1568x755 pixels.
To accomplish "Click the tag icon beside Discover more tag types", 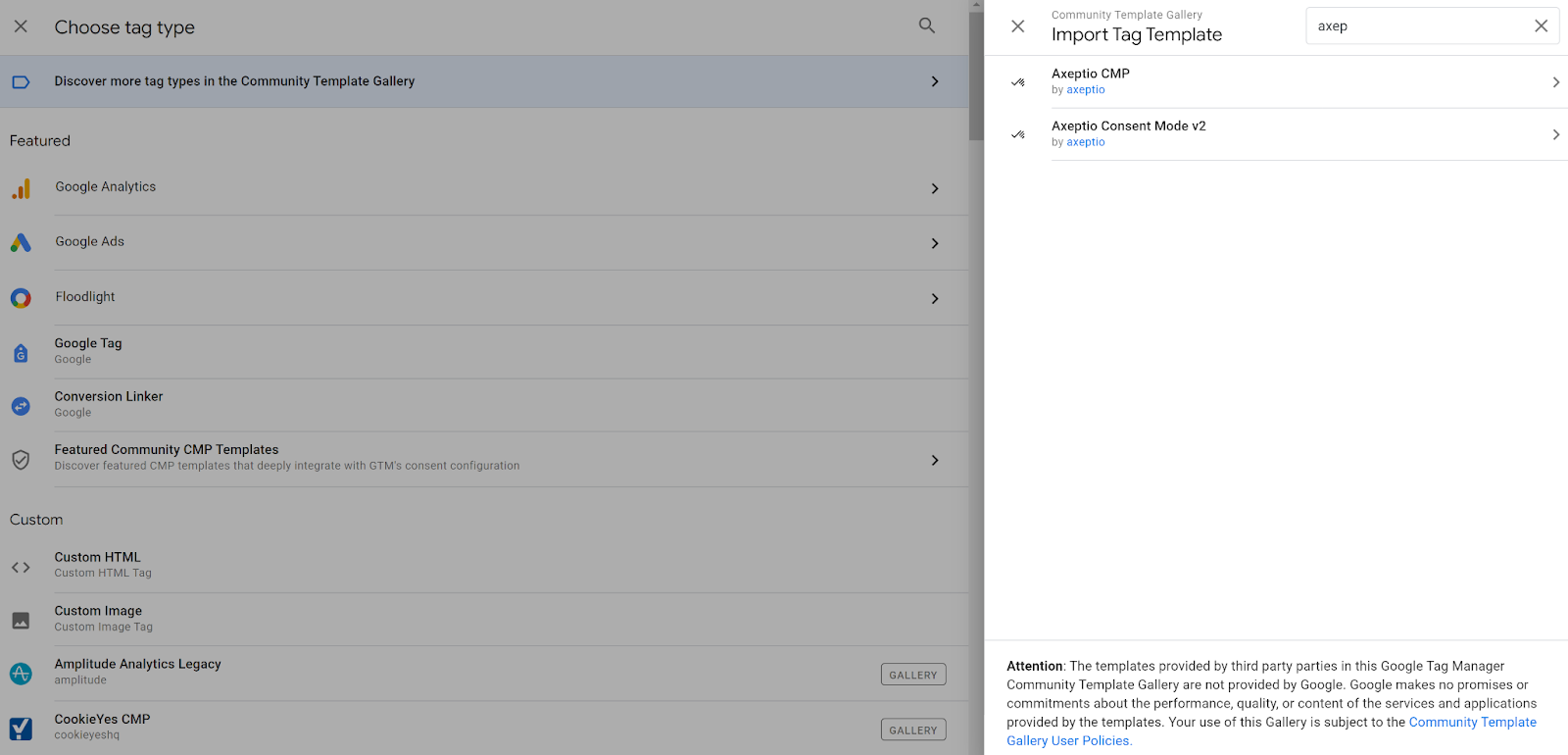I will pos(21,81).
